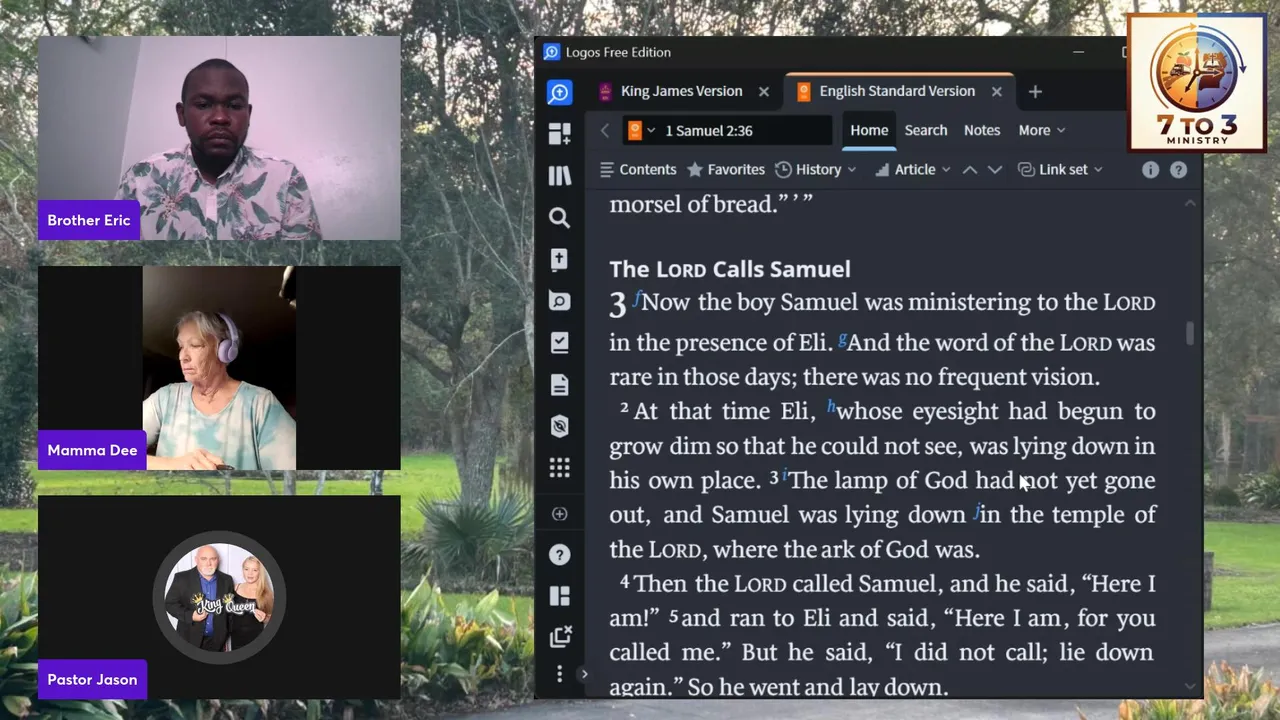Click footnote marker f at verse 1
This screenshot has height=720, width=1280.
tap(636, 297)
